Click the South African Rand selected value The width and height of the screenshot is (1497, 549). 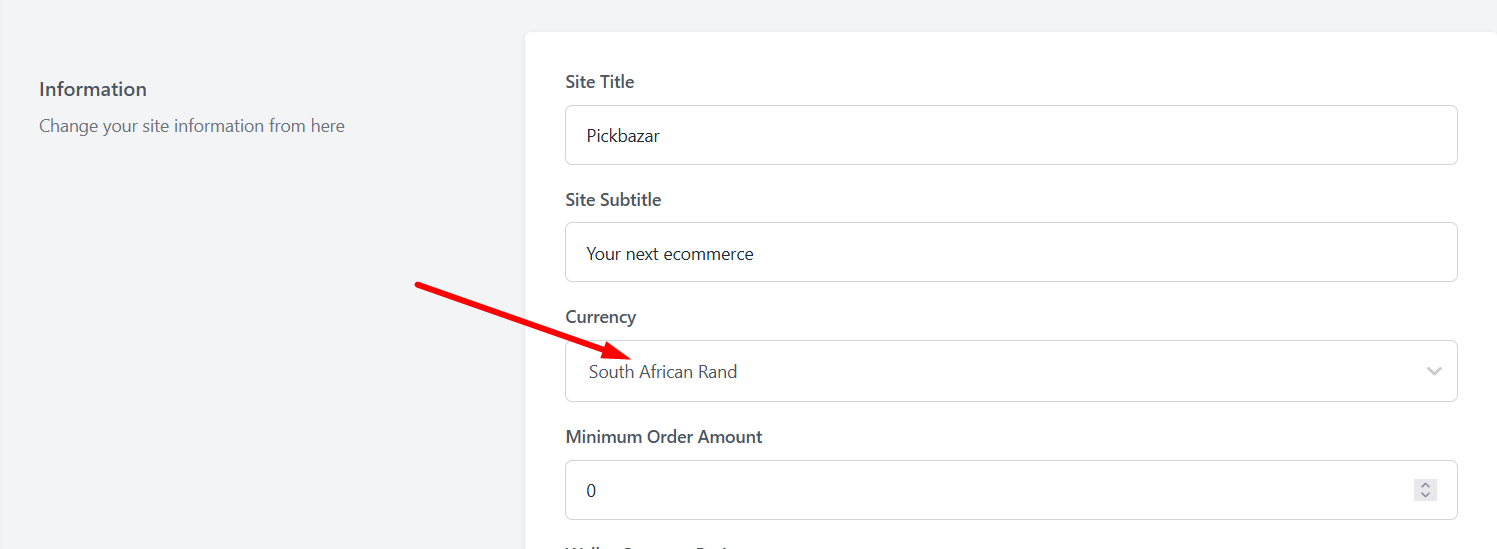click(663, 372)
